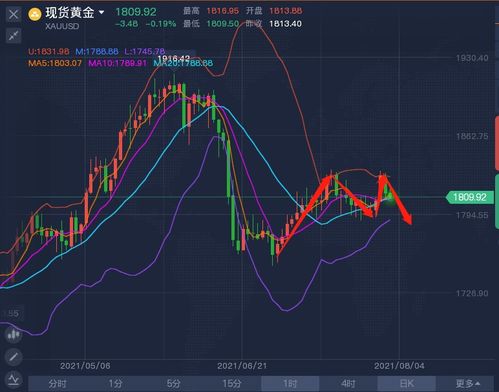Expand the 更多 more timeframes menu
This screenshot has height=392, width=499.
[x=467, y=384]
